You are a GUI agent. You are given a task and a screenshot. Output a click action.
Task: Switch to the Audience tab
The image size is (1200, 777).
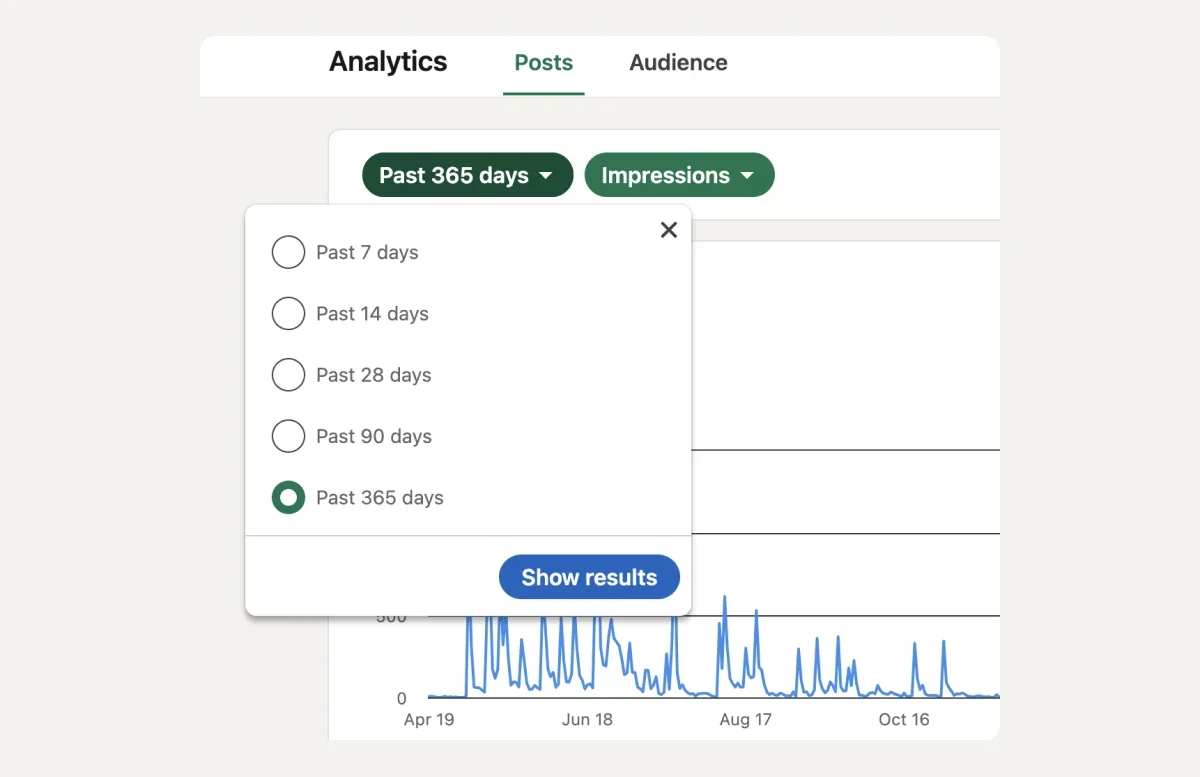click(x=678, y=62)
